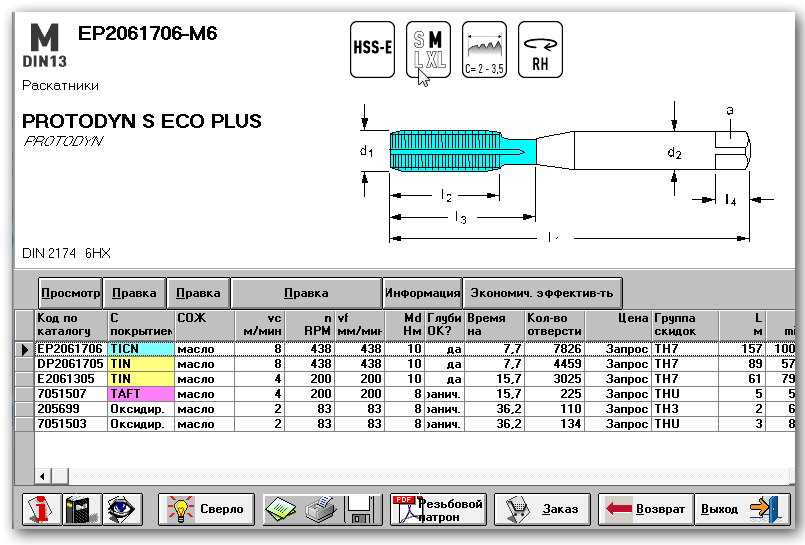Open the Просмотр tab button
This screenshot has width=805, height=545.
(x=70, y=293)
